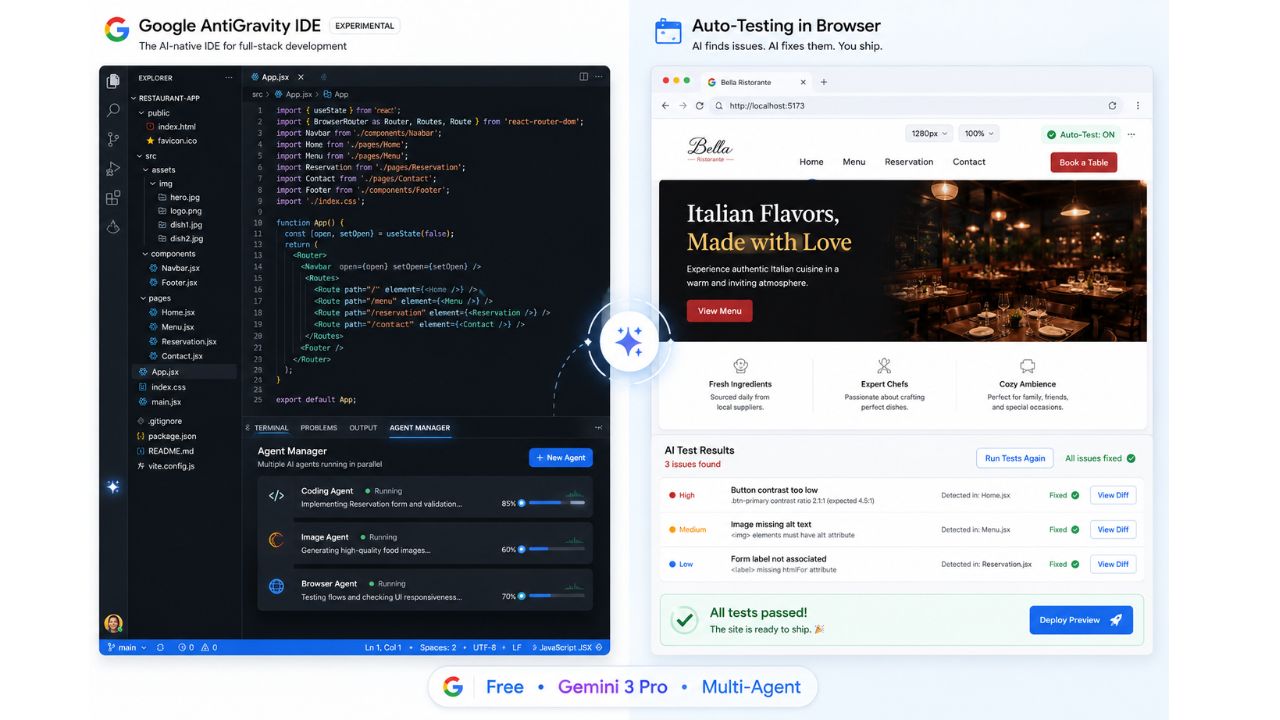Click the Browser Agent 70% progress bar

553,596
